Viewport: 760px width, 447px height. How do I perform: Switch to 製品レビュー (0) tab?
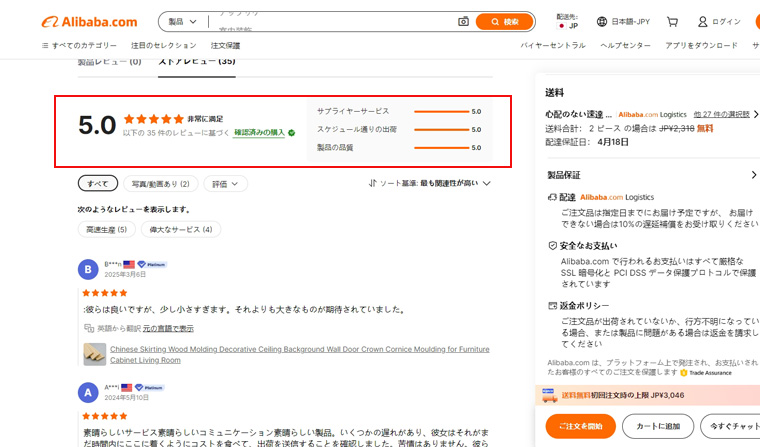[110, 62]
